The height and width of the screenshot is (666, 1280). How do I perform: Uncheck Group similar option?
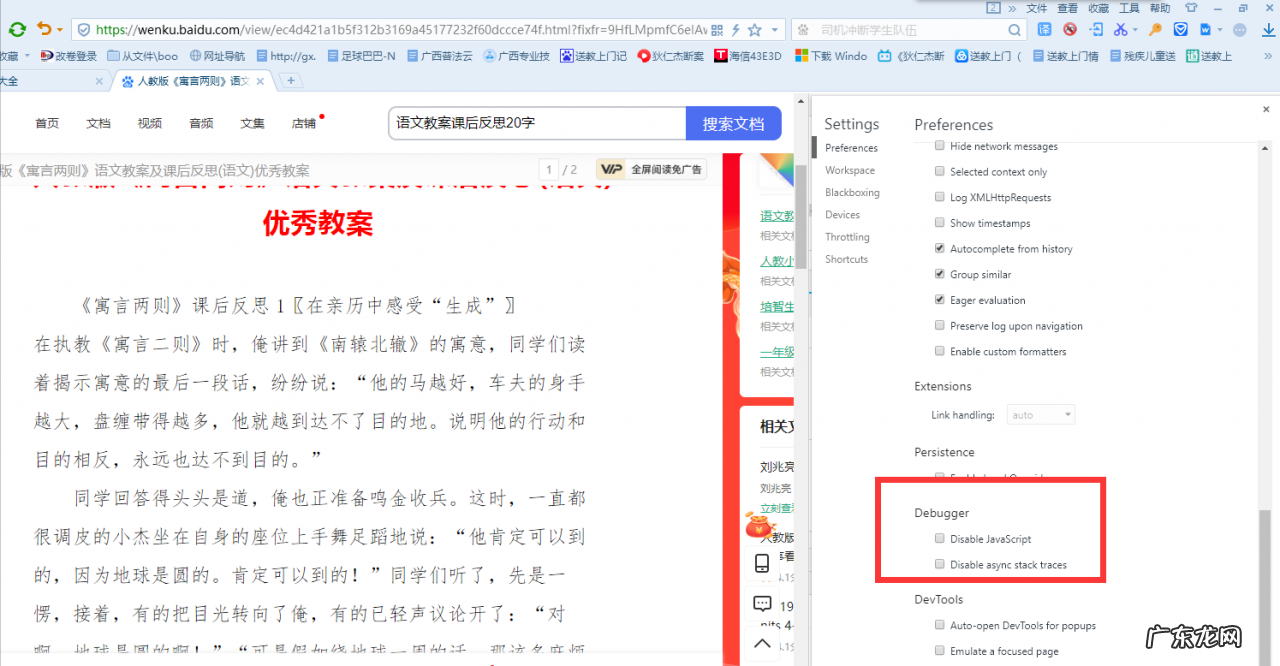pyautogui.click(x=939, y=273)
